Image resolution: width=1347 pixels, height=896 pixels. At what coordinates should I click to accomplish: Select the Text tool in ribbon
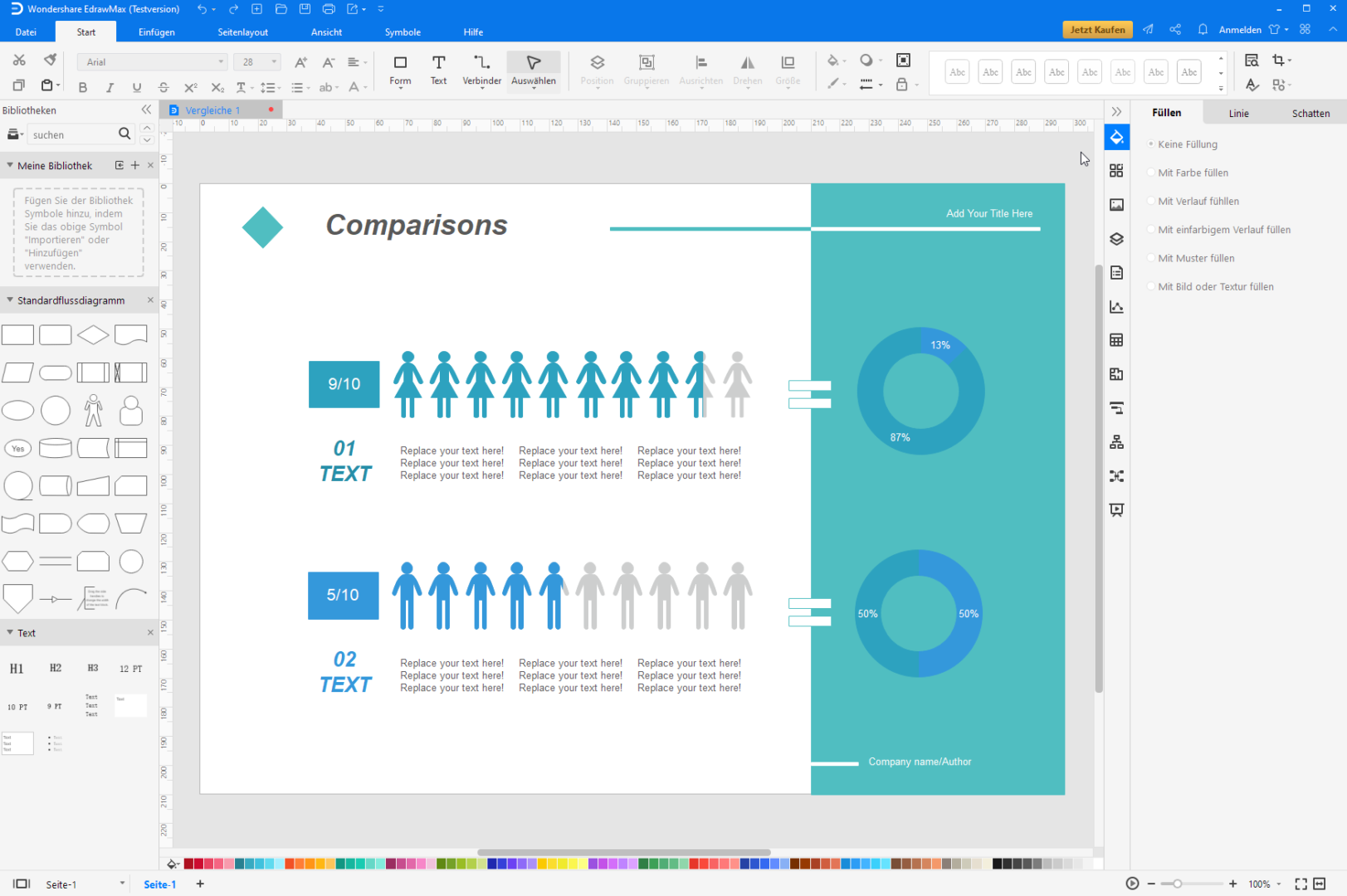click(438, 70)
